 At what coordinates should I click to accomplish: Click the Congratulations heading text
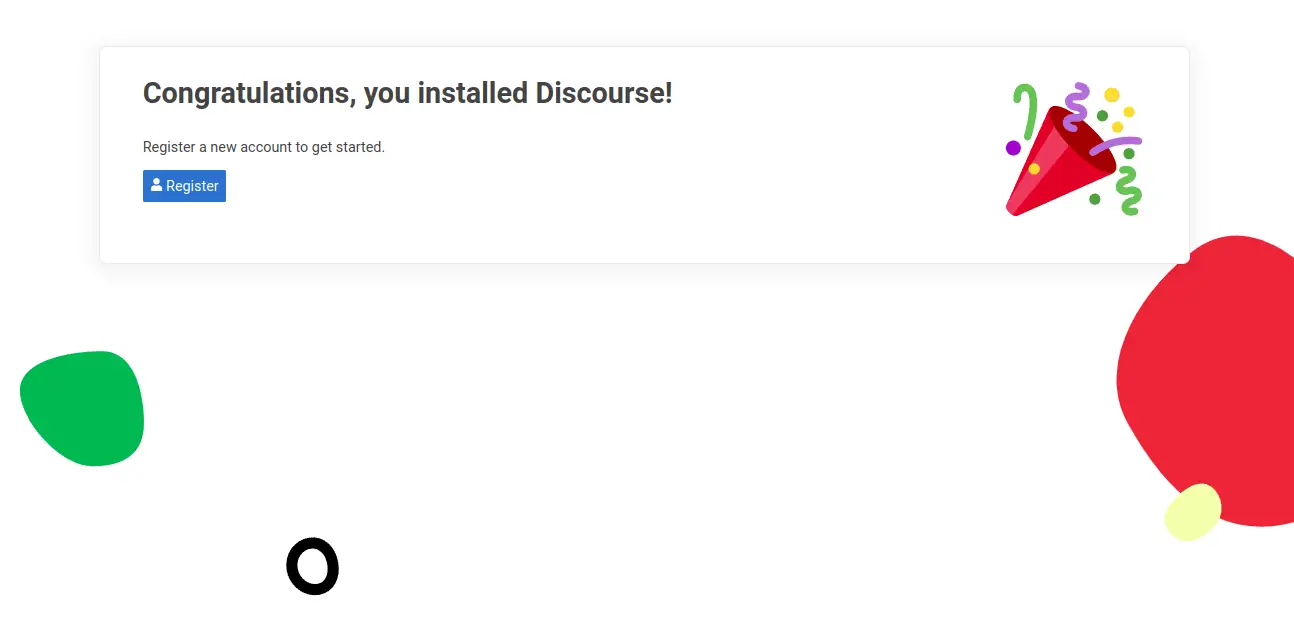408,93
